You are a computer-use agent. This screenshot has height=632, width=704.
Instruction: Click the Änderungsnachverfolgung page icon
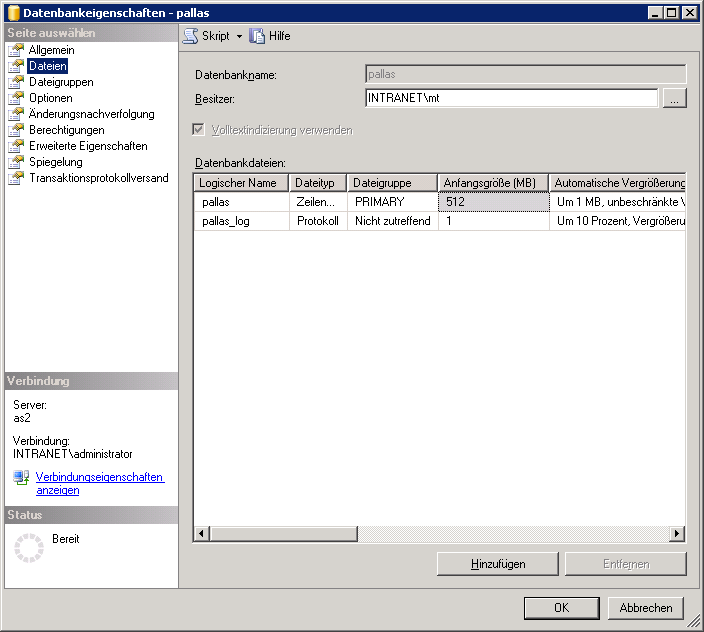coord(16,114)
